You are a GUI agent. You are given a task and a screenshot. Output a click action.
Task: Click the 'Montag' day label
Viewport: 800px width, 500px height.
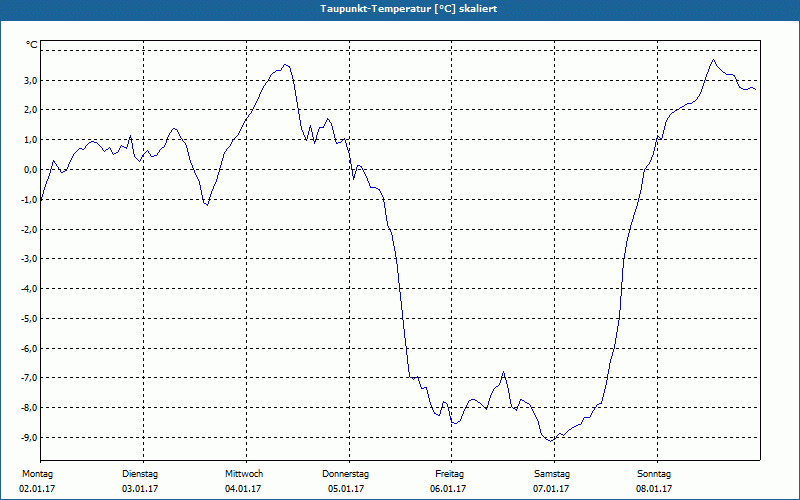click(37, 474)
